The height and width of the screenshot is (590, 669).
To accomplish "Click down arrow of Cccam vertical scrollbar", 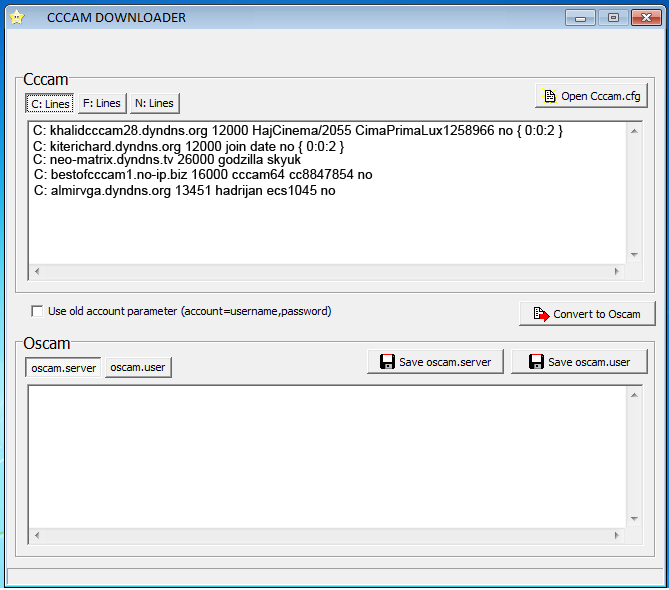I will [x=634, y=255].
